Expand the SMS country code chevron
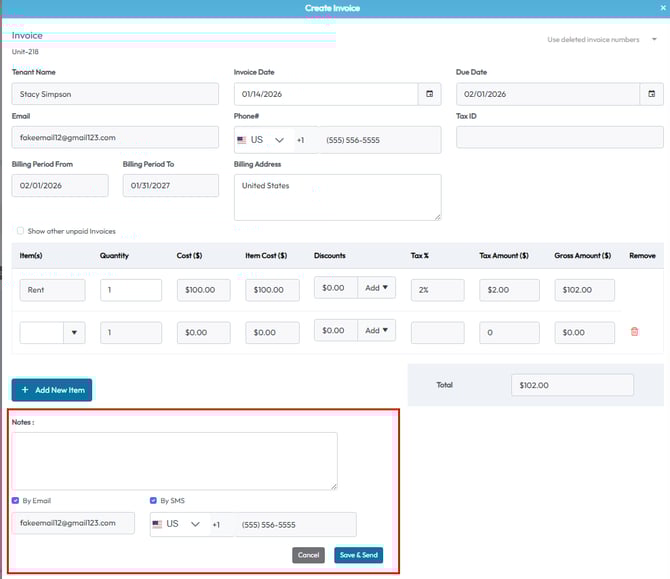Image resolution: width=670 pixels, height=579 pixels. coord(194,524)
